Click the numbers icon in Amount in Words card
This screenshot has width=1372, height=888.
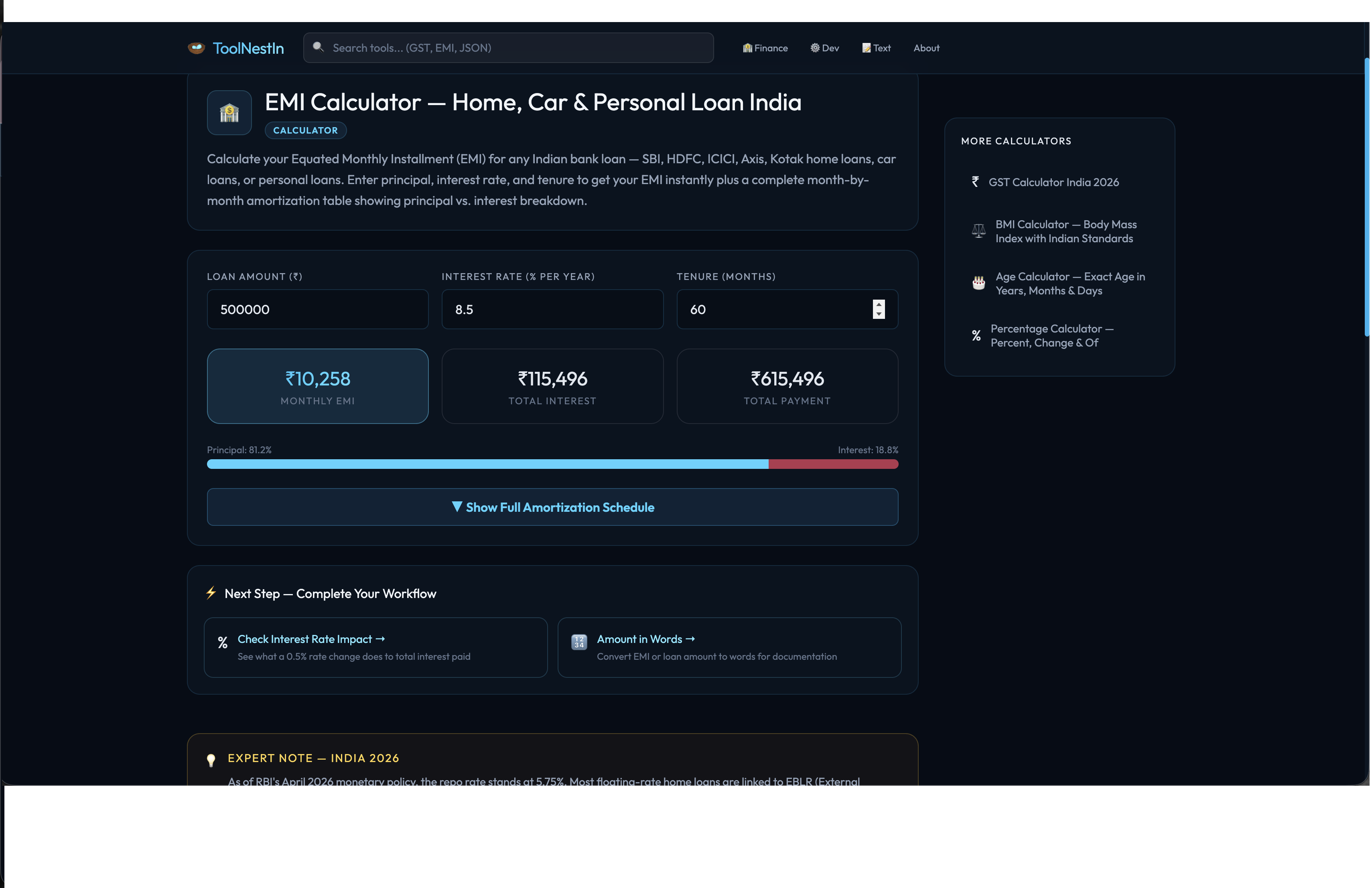point(579,643)
